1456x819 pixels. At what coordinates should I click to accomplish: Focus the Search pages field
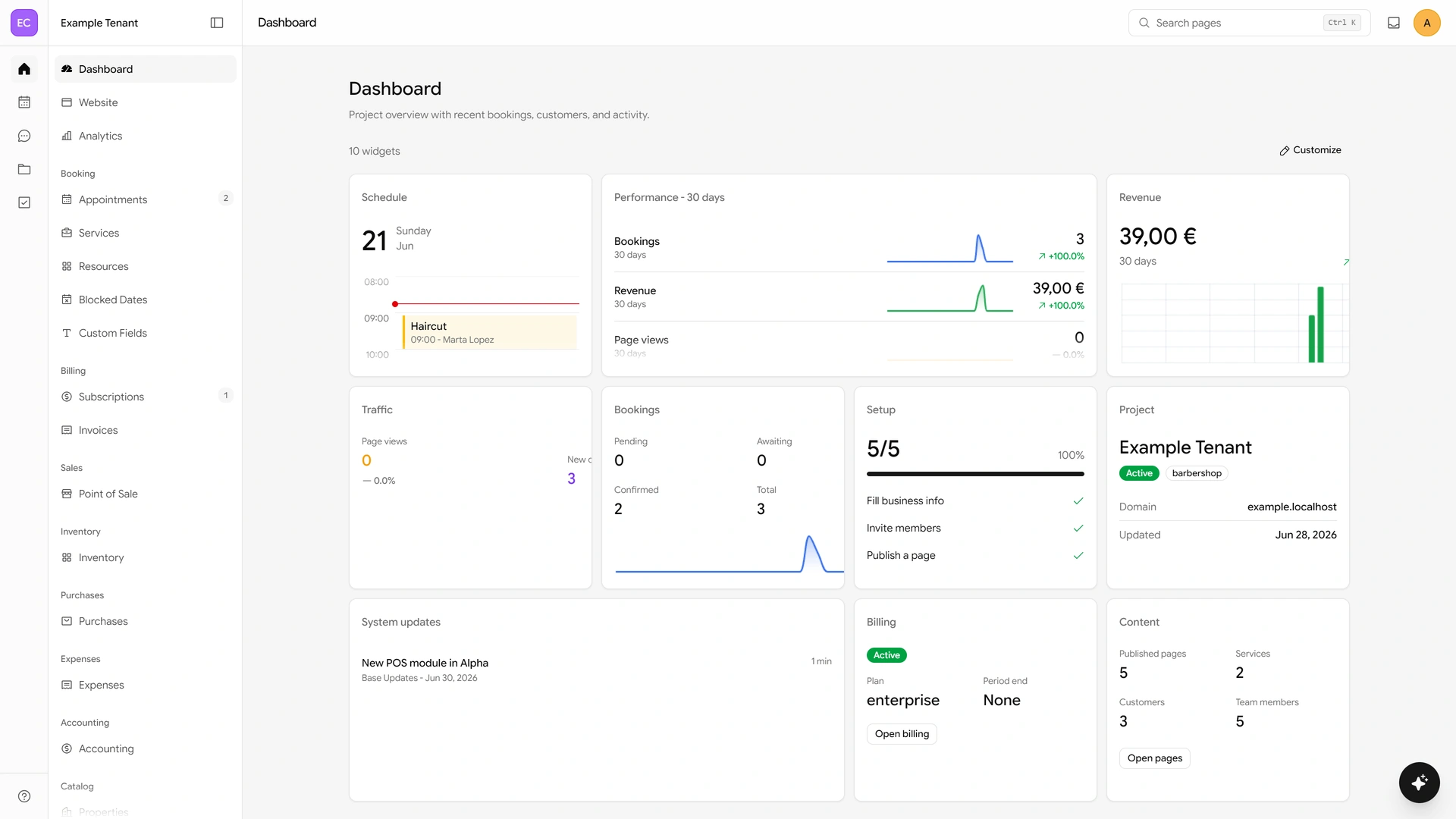pos(1249,23)
